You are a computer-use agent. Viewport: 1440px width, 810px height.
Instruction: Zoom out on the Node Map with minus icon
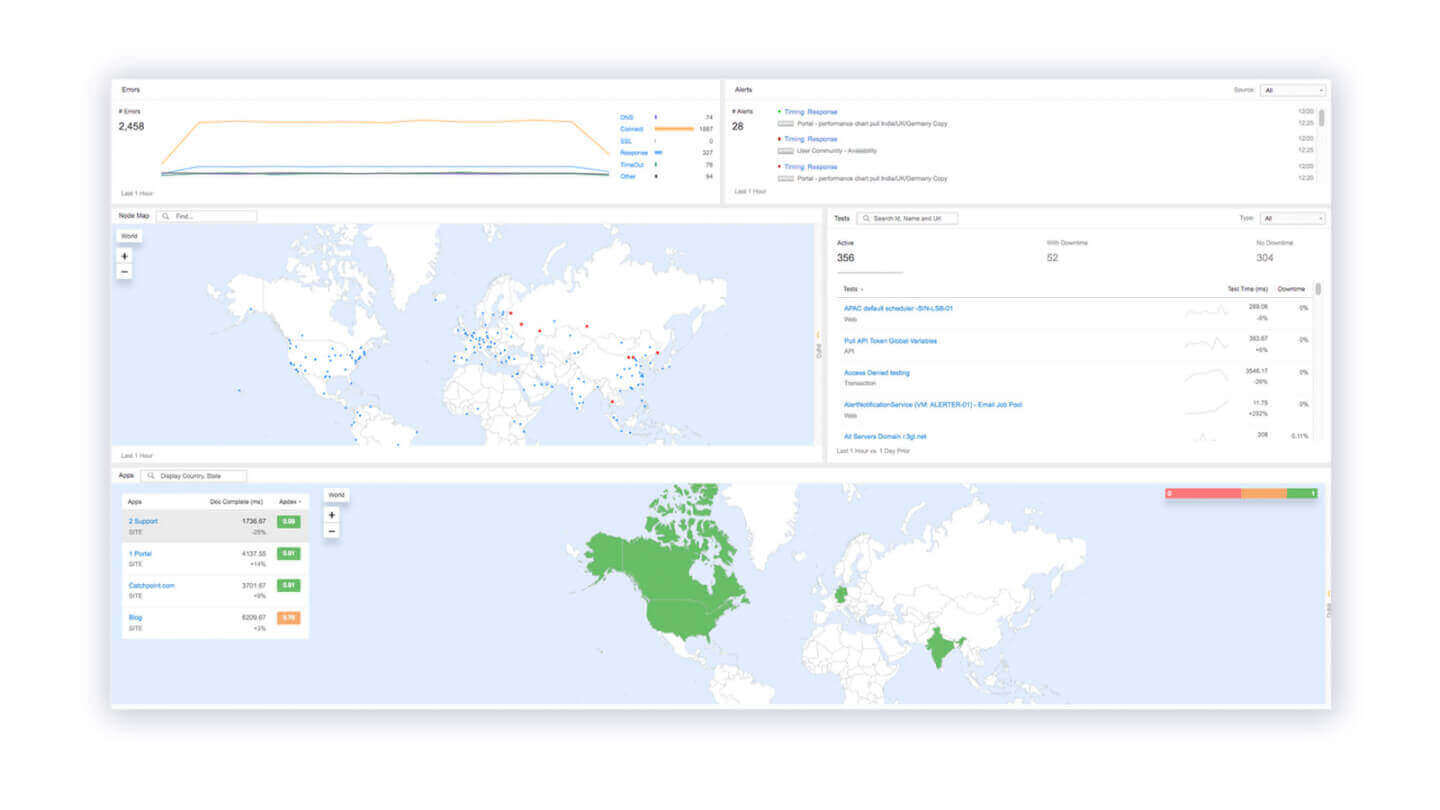[x=124, y=271]
